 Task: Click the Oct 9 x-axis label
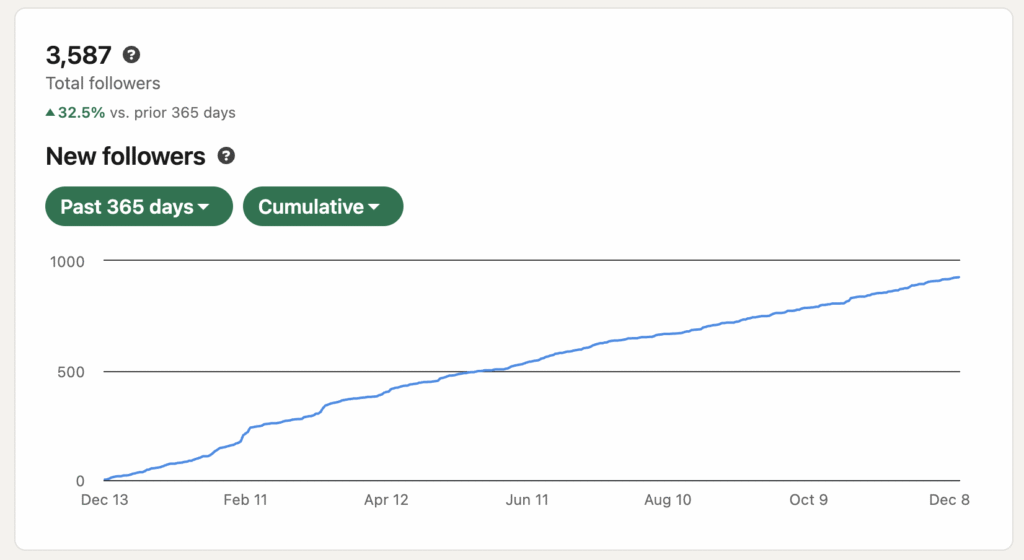808,499
